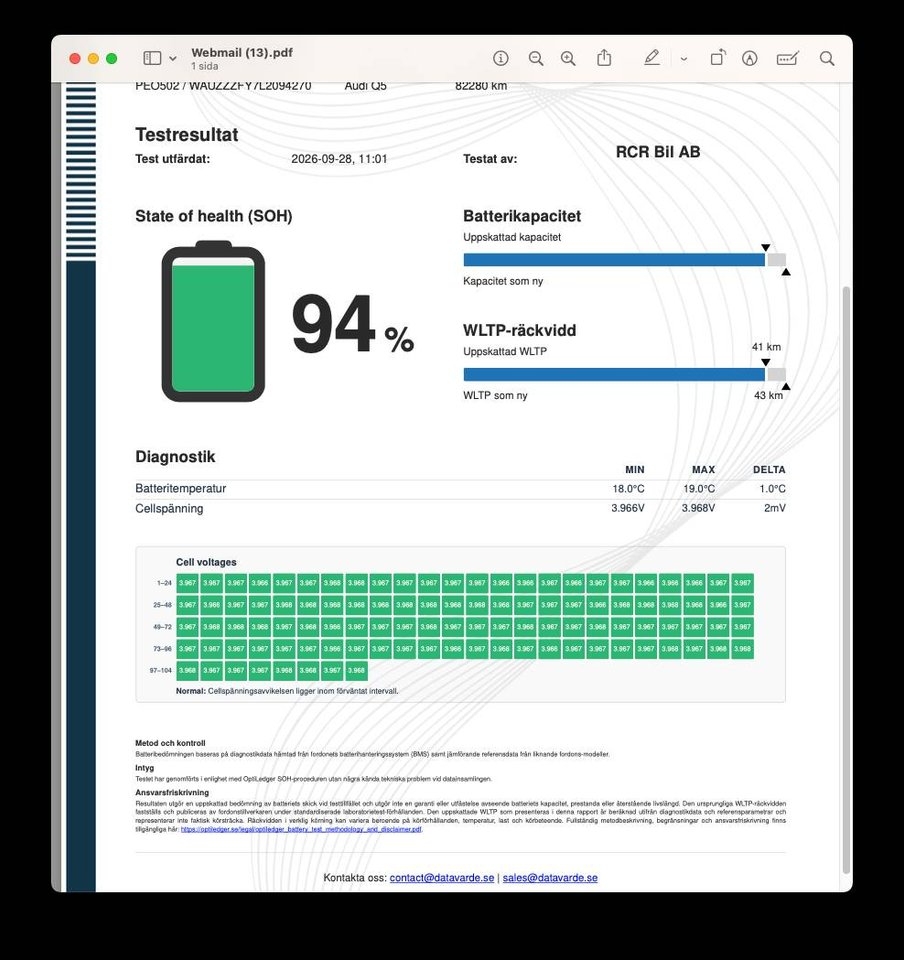The image size is (904, 960).
Task: Share the document via share icon
Action: 604,58
